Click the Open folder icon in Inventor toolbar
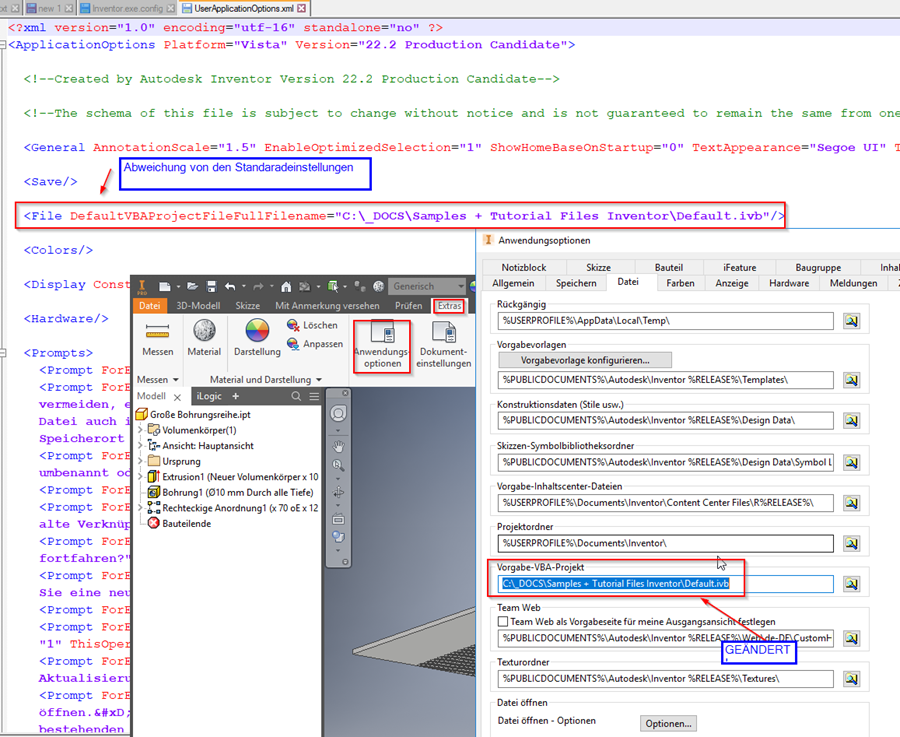This screenshot has width=900, height=737. [x=192, y=286]
